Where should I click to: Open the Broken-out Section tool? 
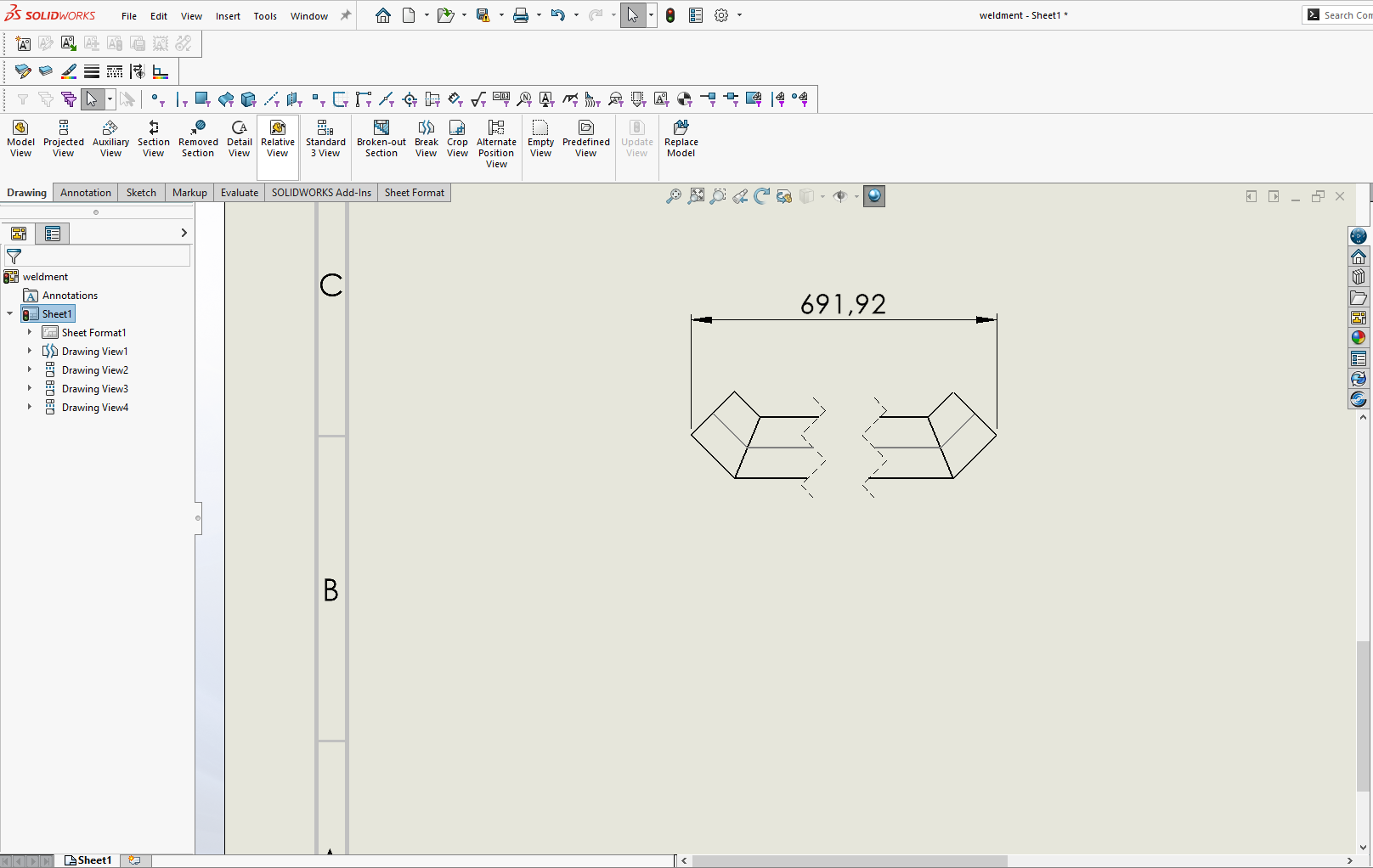(381, 138)
